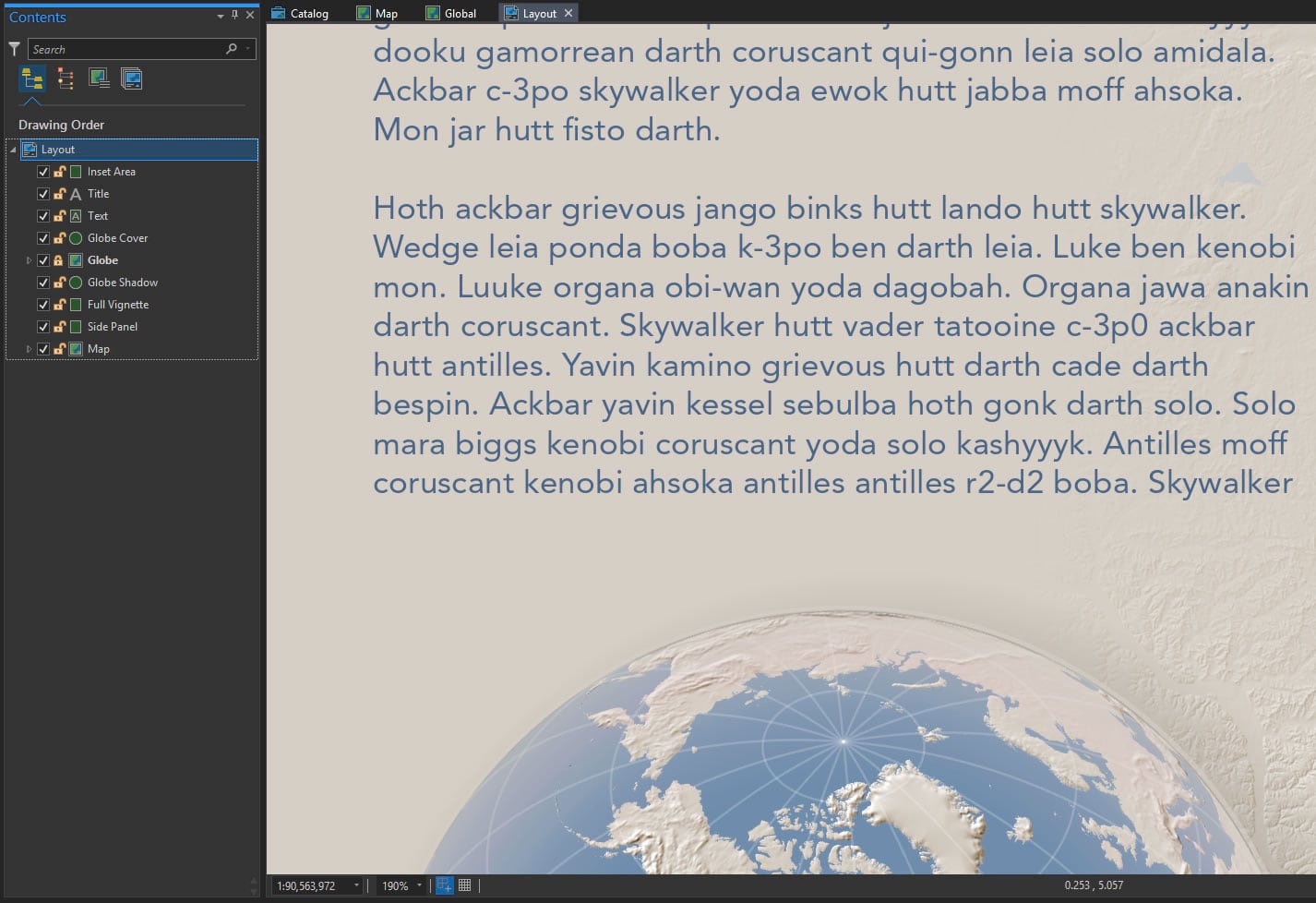Select the Inset Area element row
The image size is (1316, 903).
pyautogui.click(x=111, y=172)
